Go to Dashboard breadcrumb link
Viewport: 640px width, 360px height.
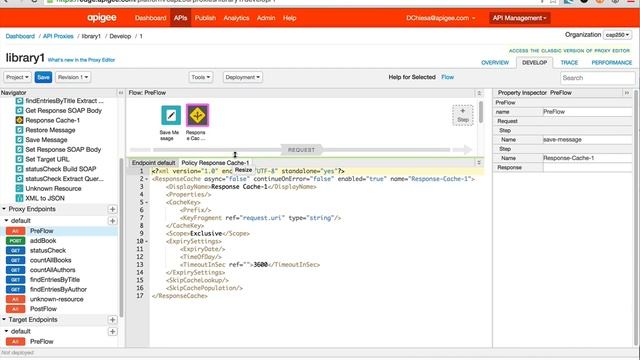[x=20, y=36]
